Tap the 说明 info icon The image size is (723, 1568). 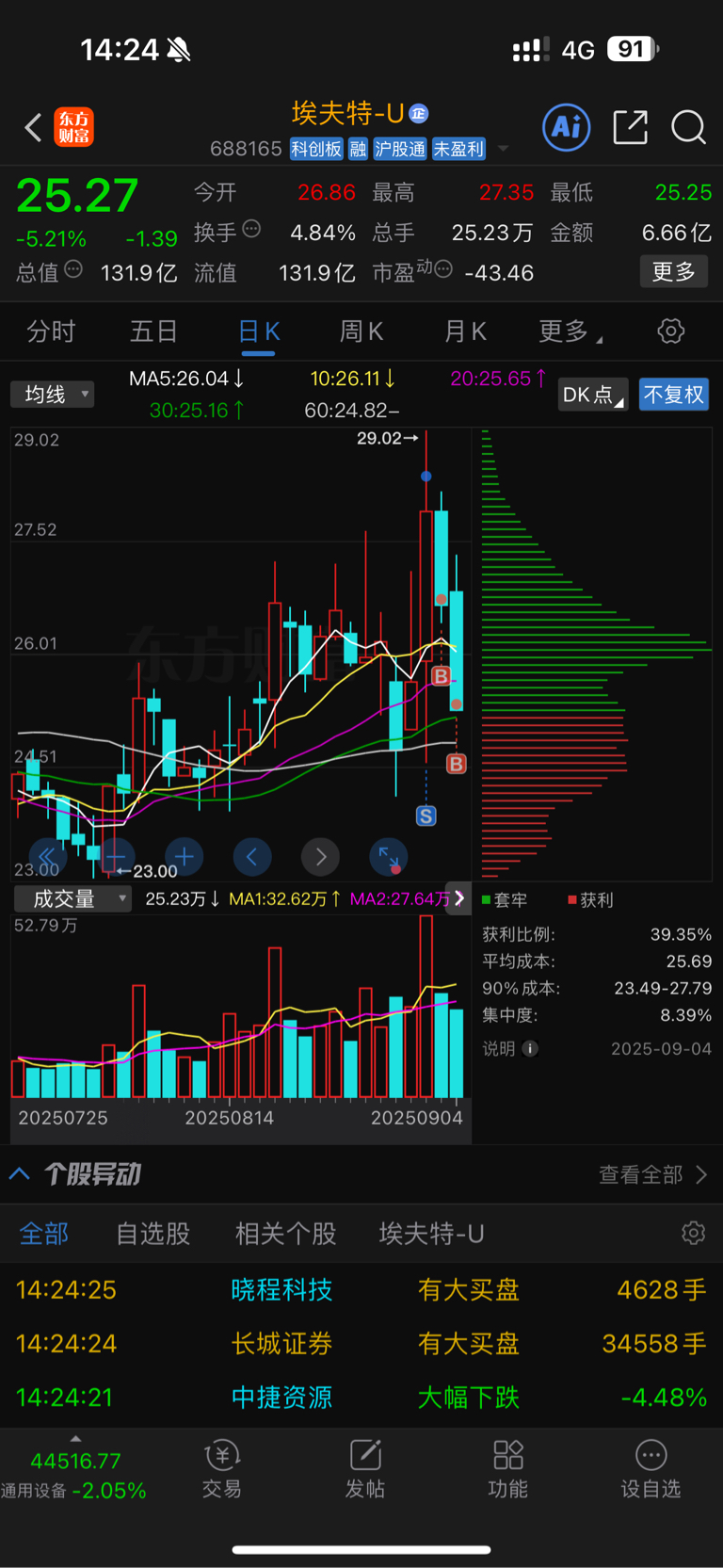pos(530,1048)
